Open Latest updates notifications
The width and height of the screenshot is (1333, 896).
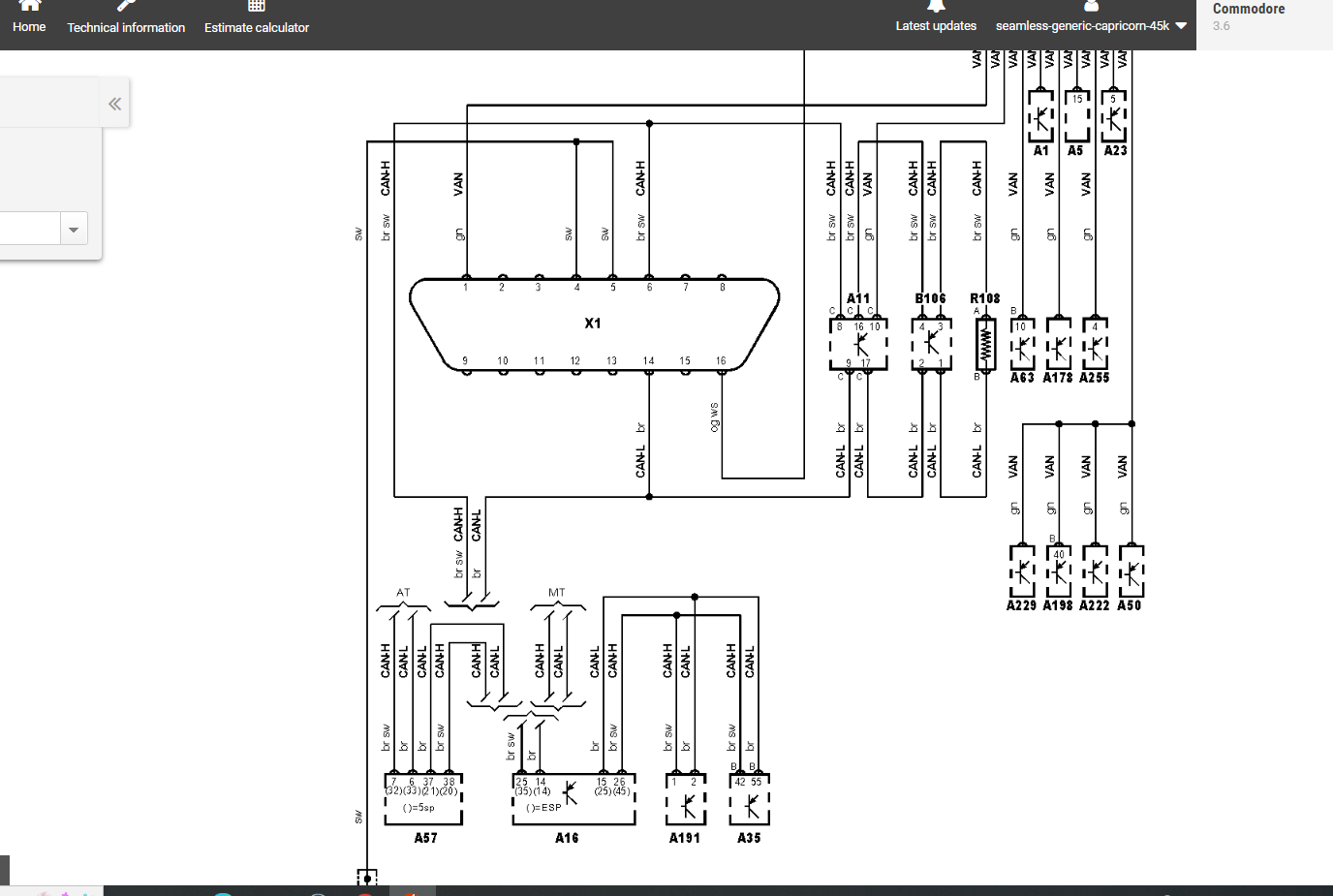(936, 17)
